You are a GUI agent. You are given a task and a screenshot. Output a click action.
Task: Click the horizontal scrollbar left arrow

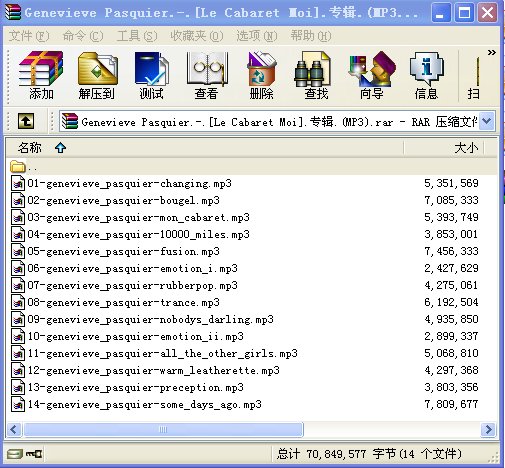(x=14, y=429)
